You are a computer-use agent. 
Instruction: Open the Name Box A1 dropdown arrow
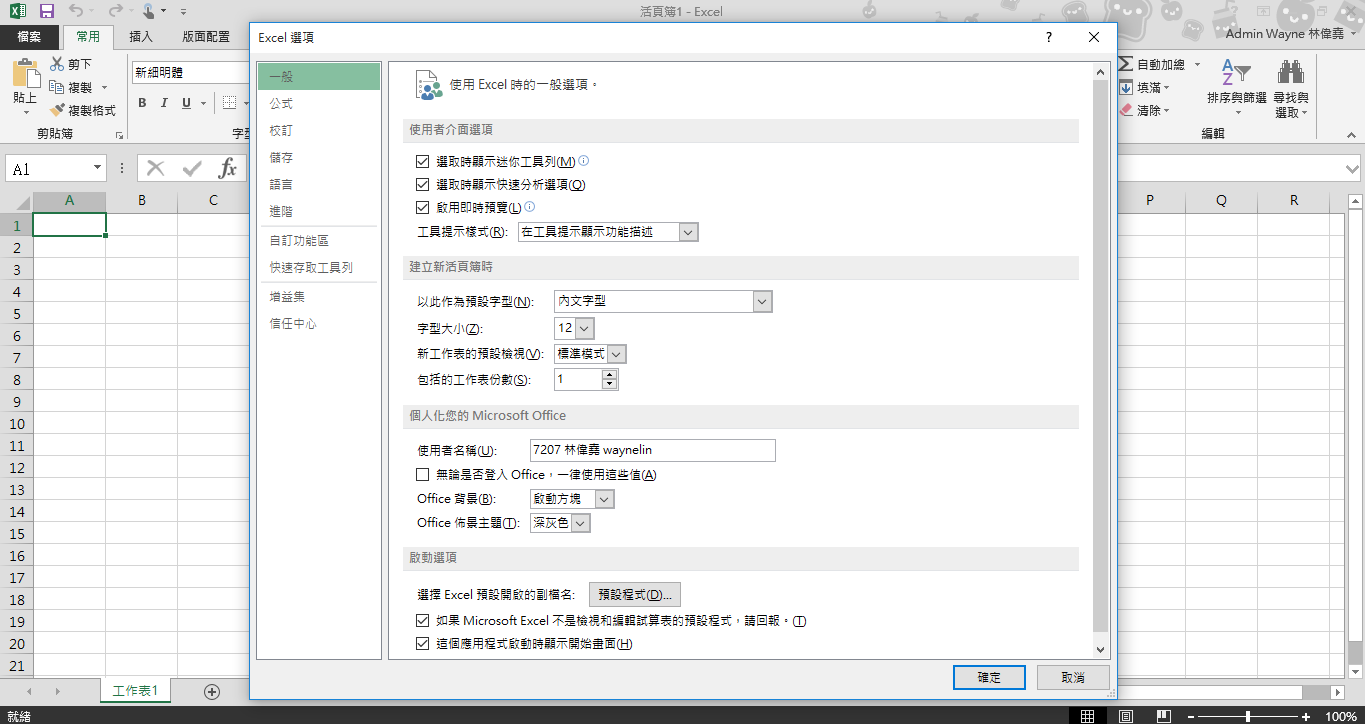97,169
